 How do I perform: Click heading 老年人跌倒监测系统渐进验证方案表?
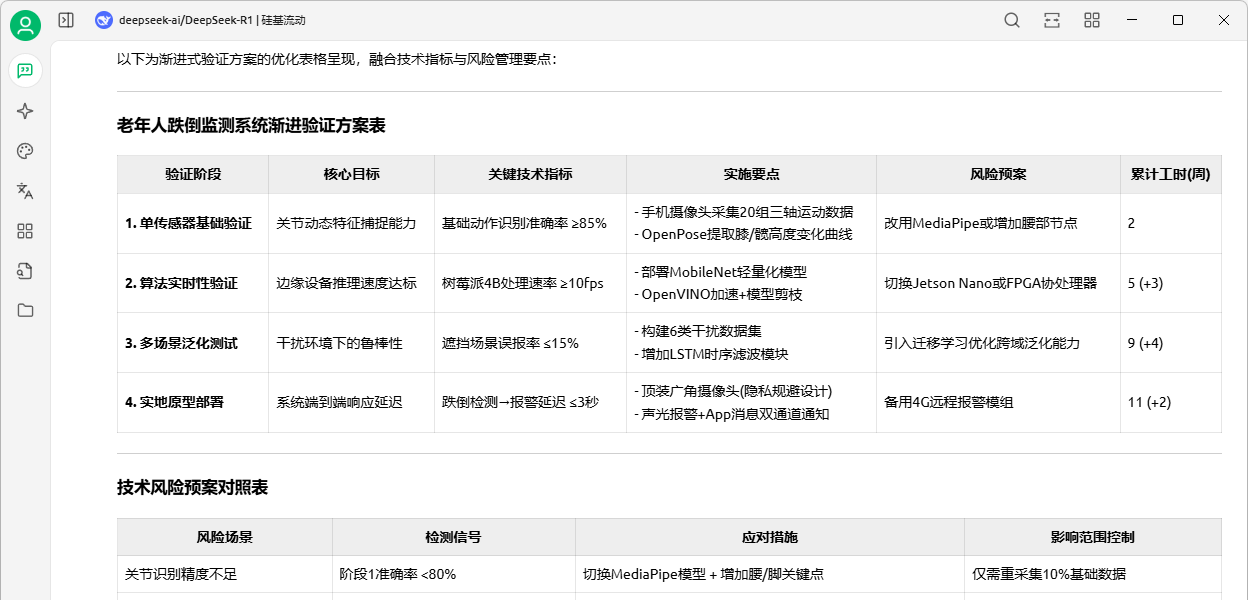point(251,125)
